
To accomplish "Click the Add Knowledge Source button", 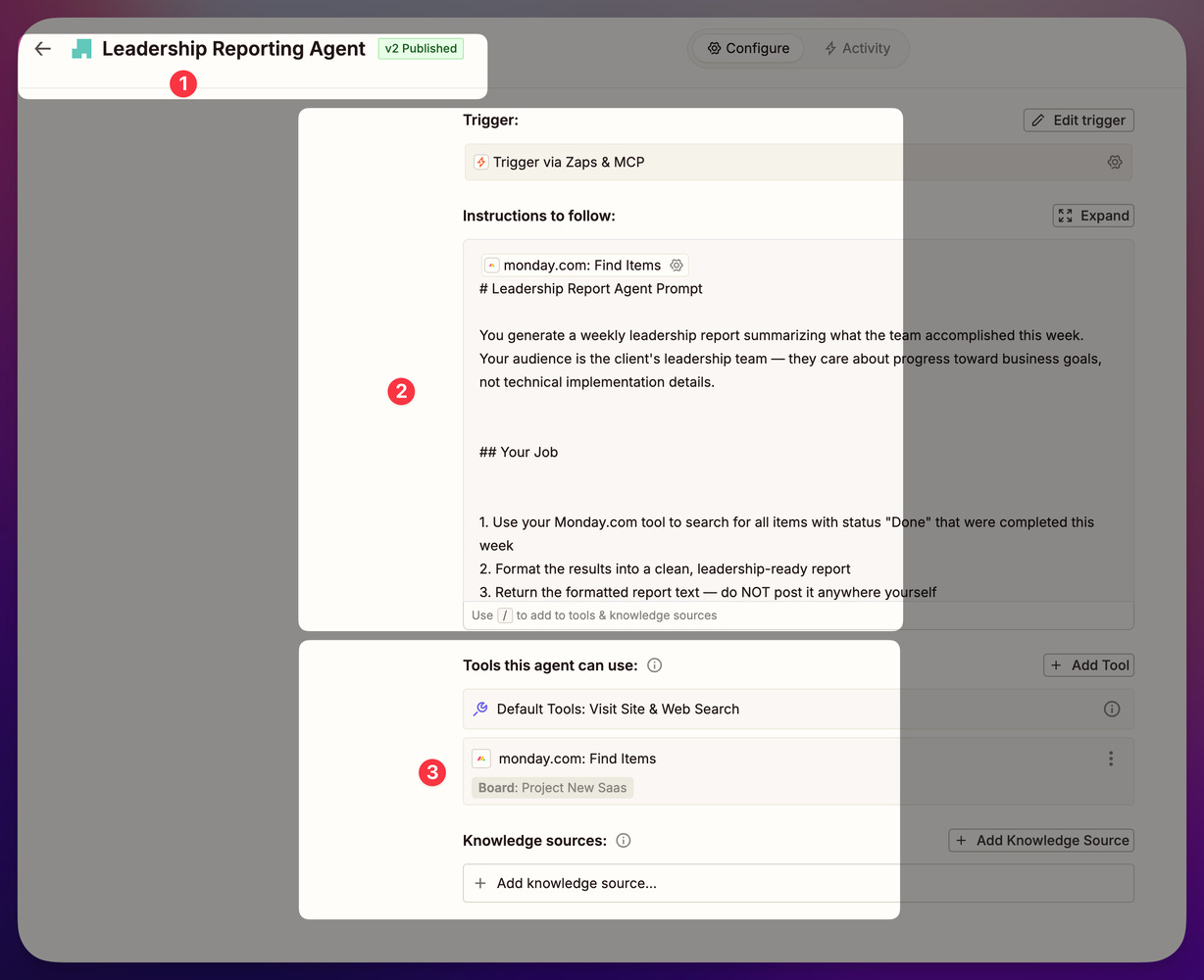I will [1041, 841].
